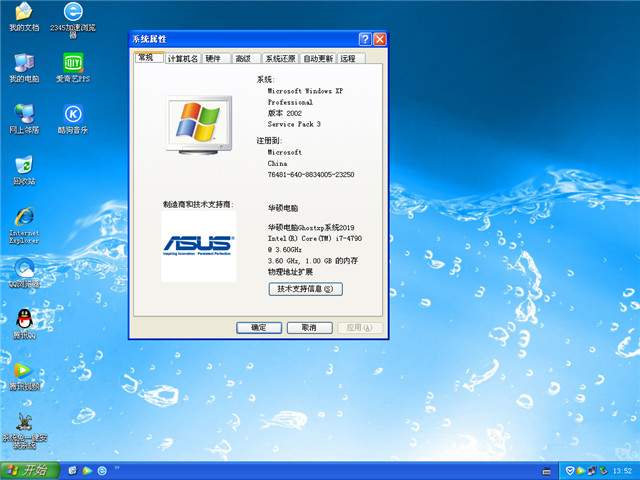Click the 'Intel(R) Core(TM) i7-4790' text

[x=315, y=238]
